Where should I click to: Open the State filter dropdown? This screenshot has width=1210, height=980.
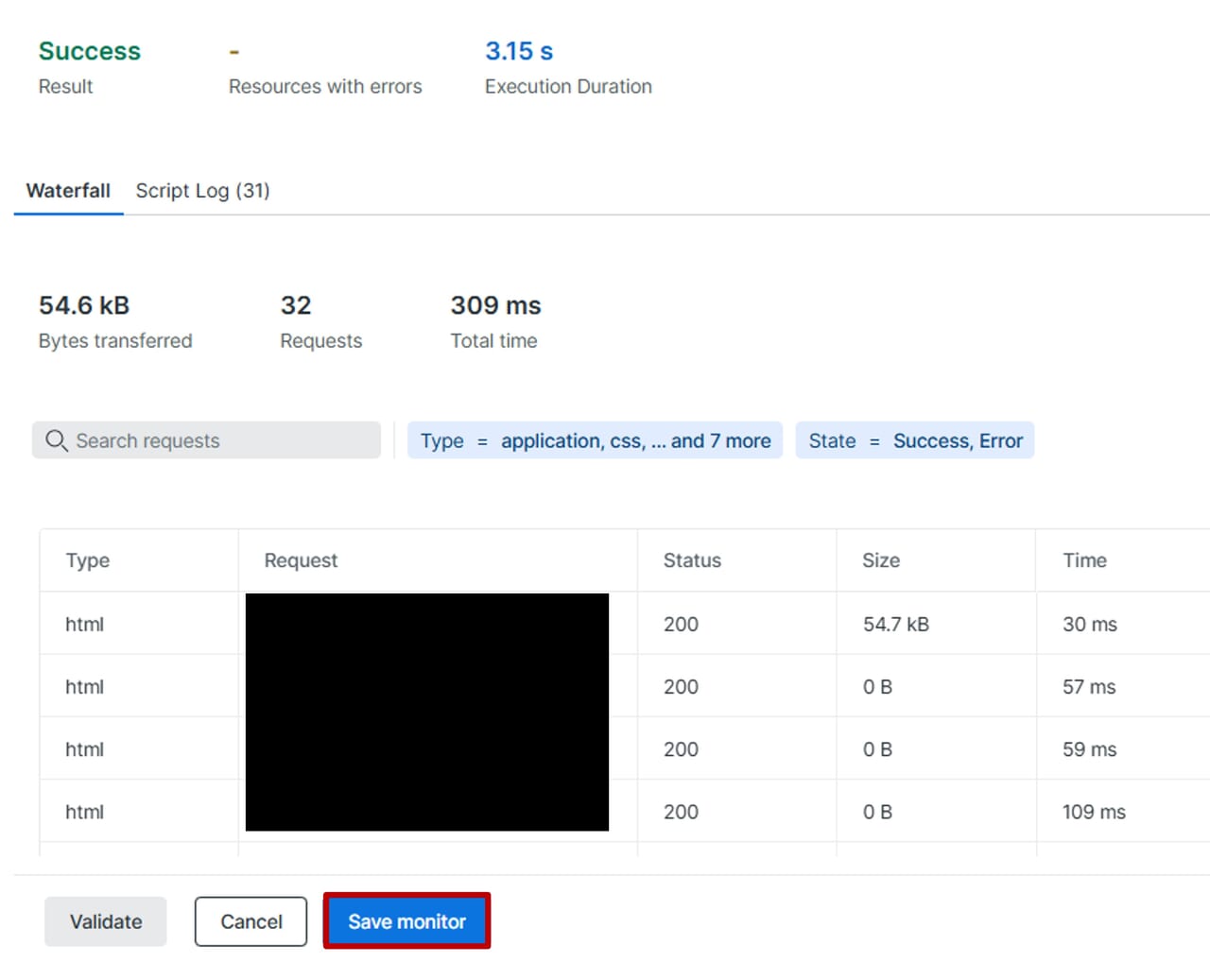(x=914, y=440)
